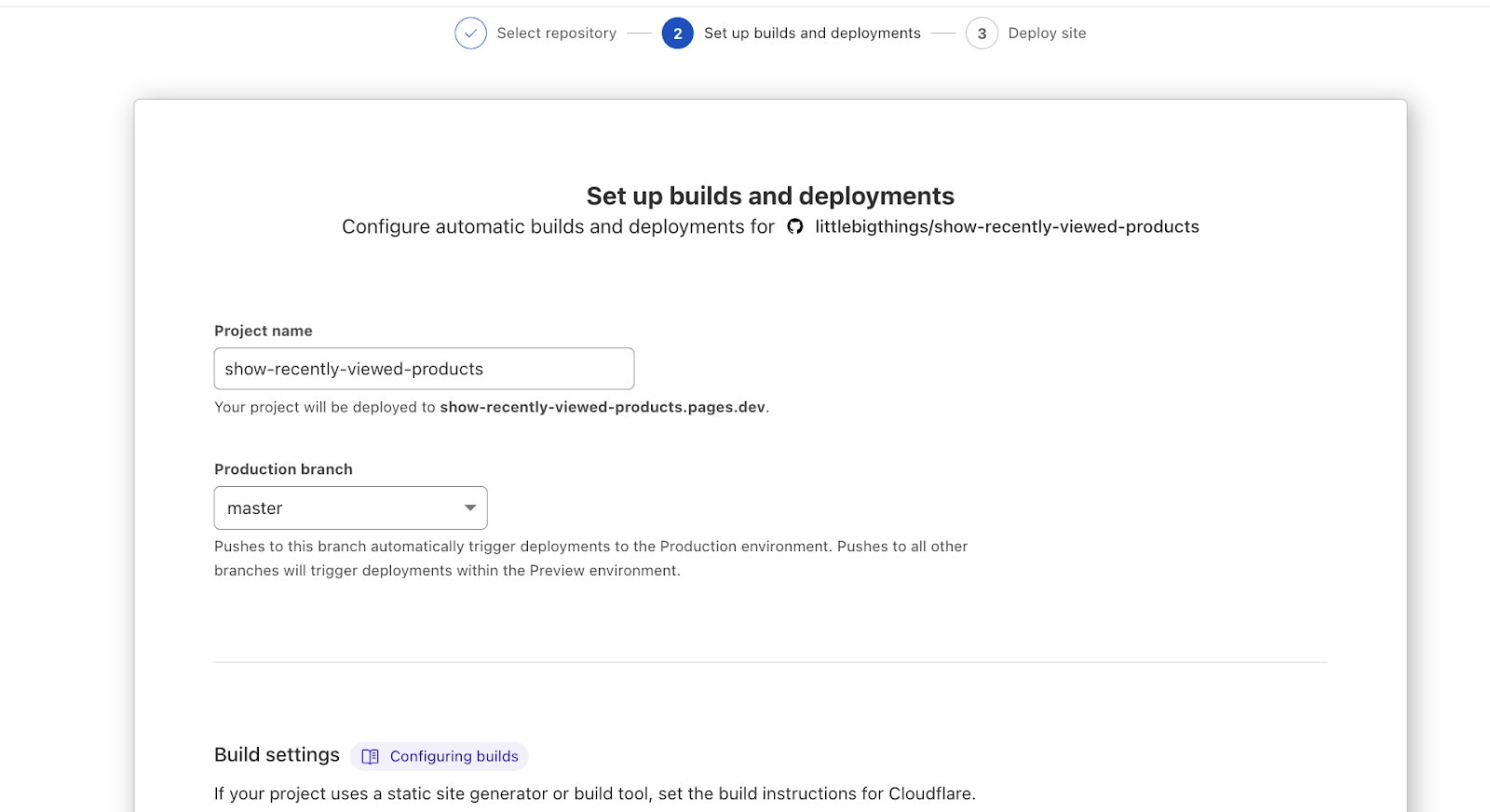Click the GitHub logo icon beside repository name
The width and height of the screenshot is (1490, 812).
point(794,226)
